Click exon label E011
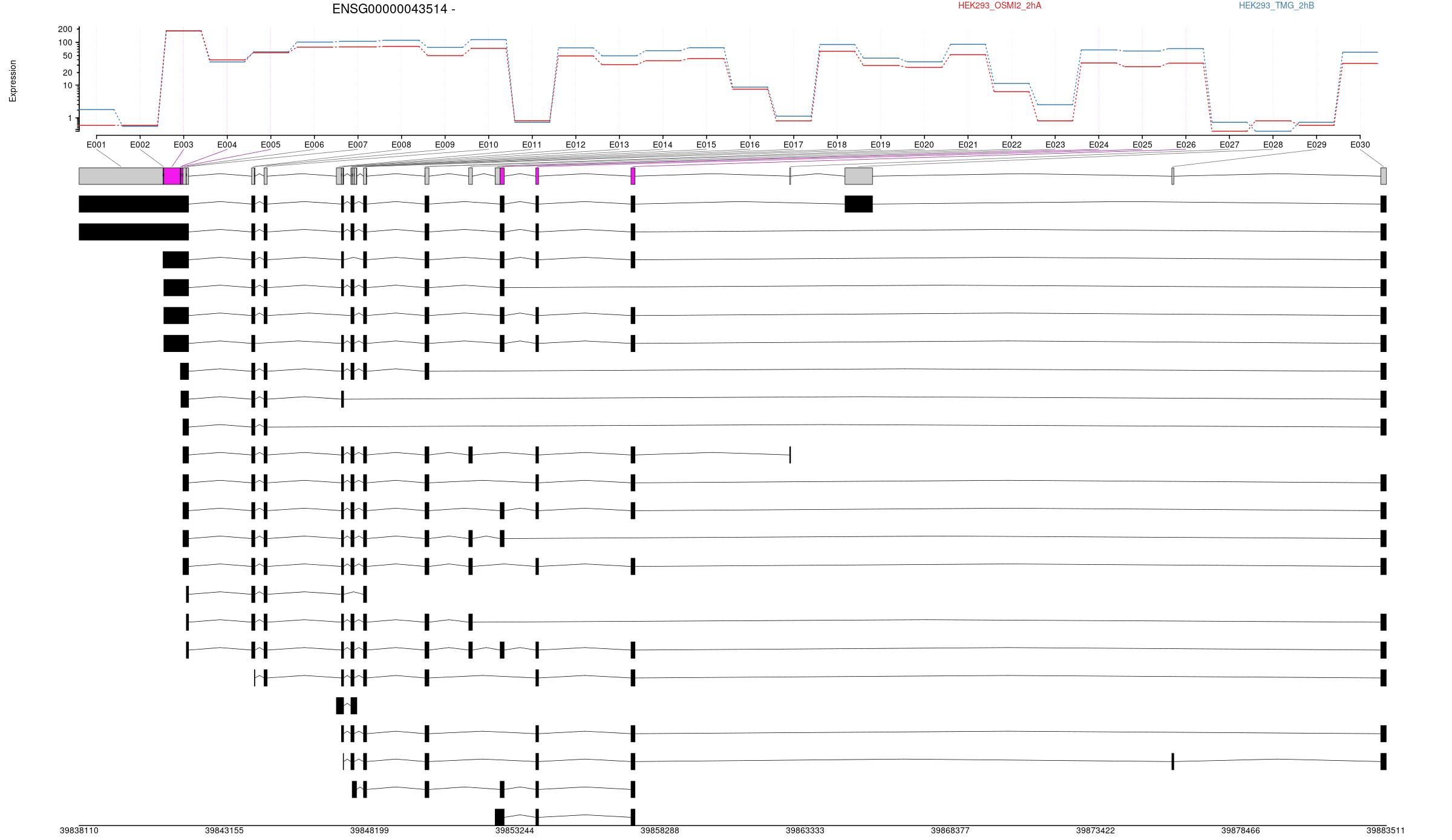The height and width of the screenshot is (840, 1452). pos(532,145)
